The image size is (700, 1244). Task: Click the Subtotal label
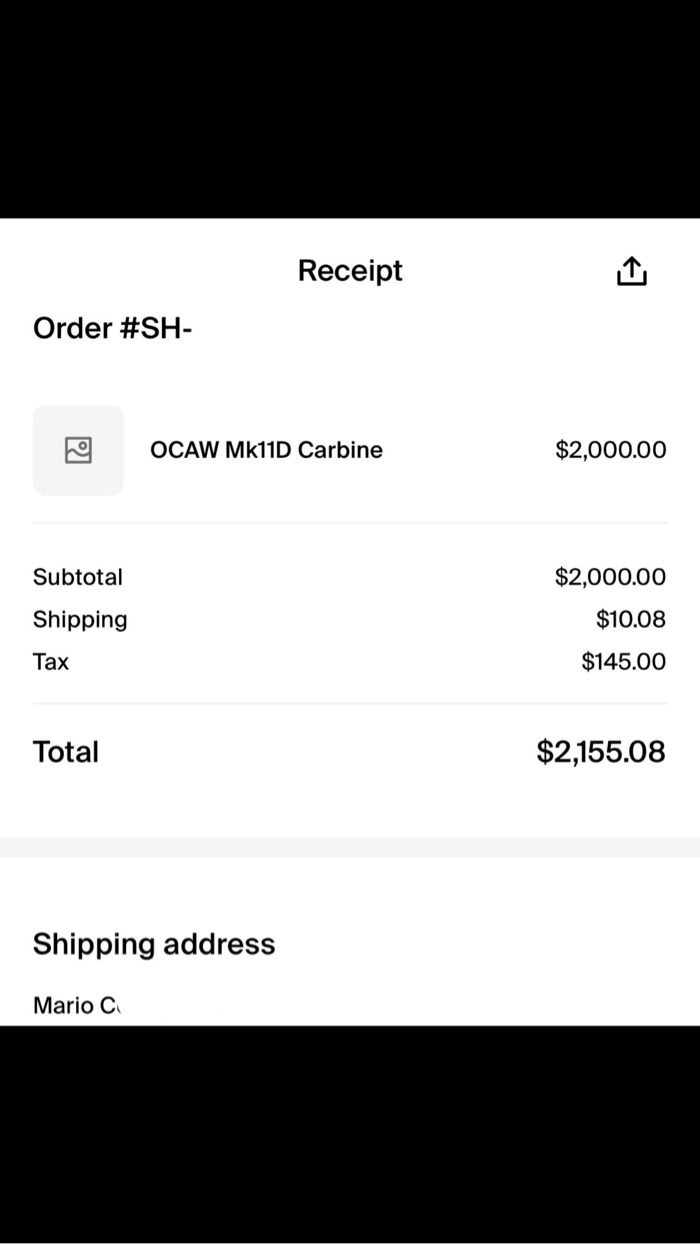coord(78,577)
